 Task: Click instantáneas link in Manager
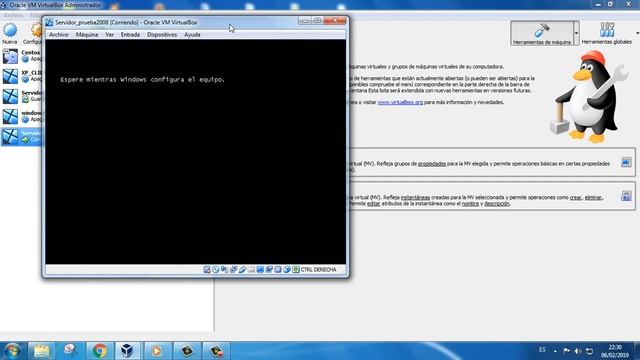click(415, 198)
